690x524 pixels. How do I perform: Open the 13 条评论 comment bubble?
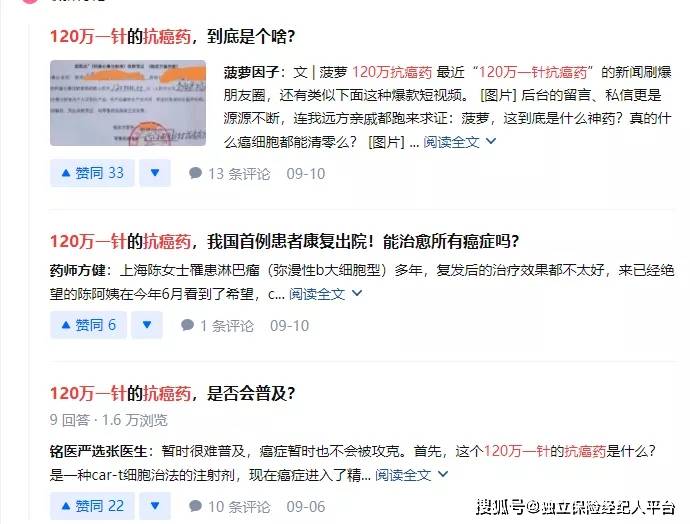229,174
